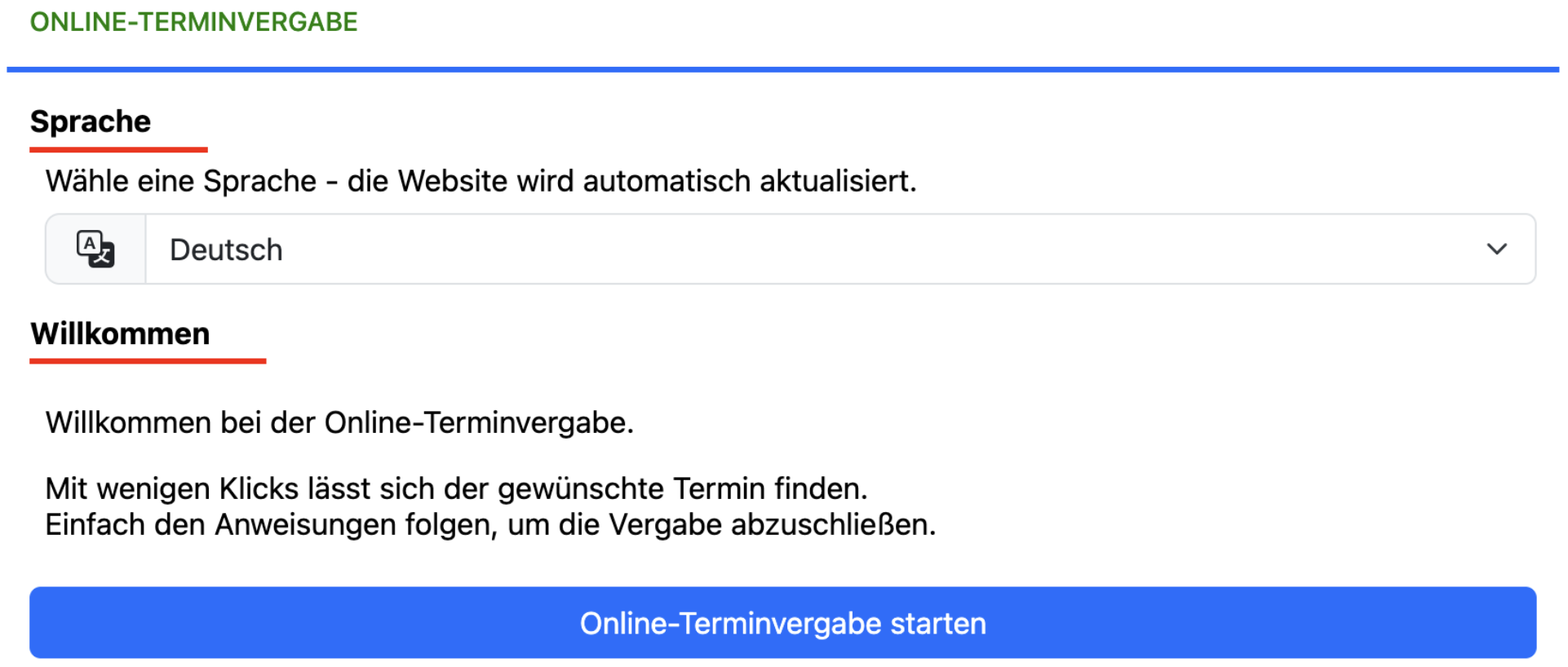The height and width of the screenshot is (667, 1568).
Task: Click the Willkommen section heading
Action: tap(120, 333)
